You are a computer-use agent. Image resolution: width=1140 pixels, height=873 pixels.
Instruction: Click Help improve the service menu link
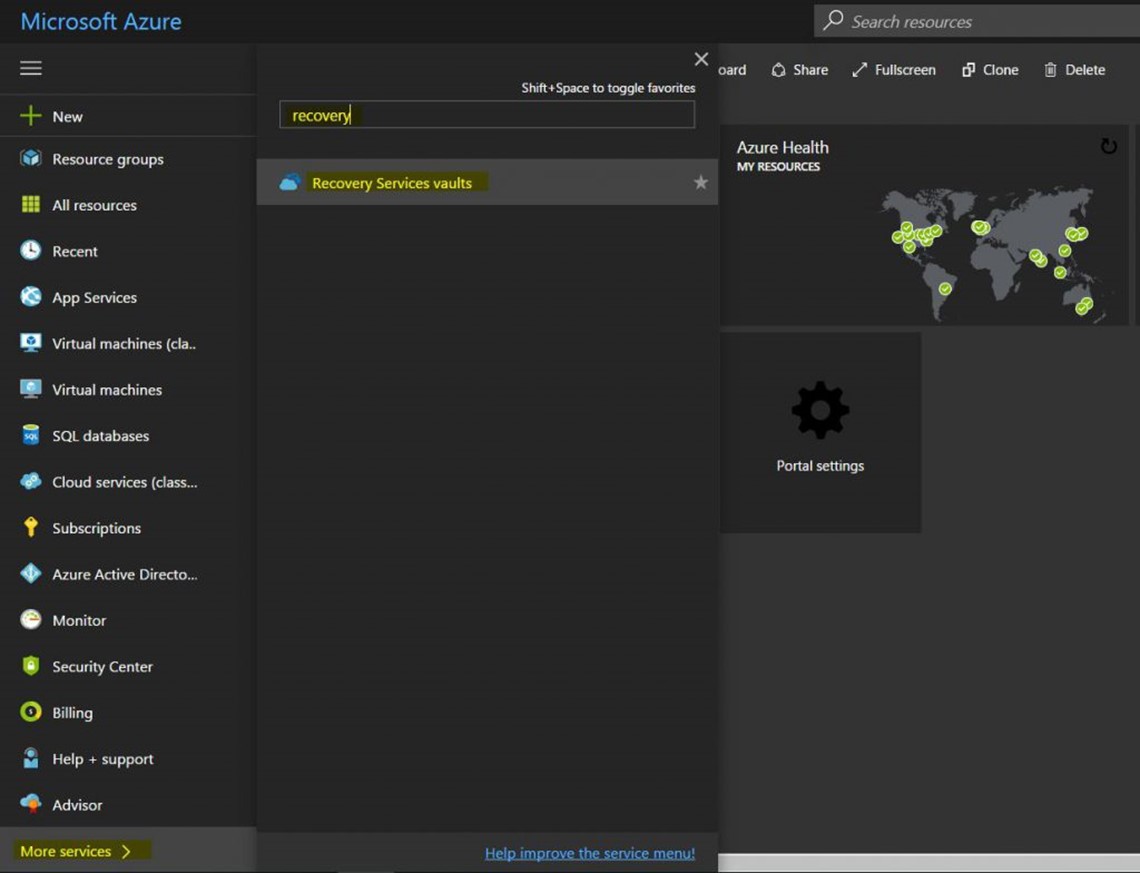(x=590, y=853)
